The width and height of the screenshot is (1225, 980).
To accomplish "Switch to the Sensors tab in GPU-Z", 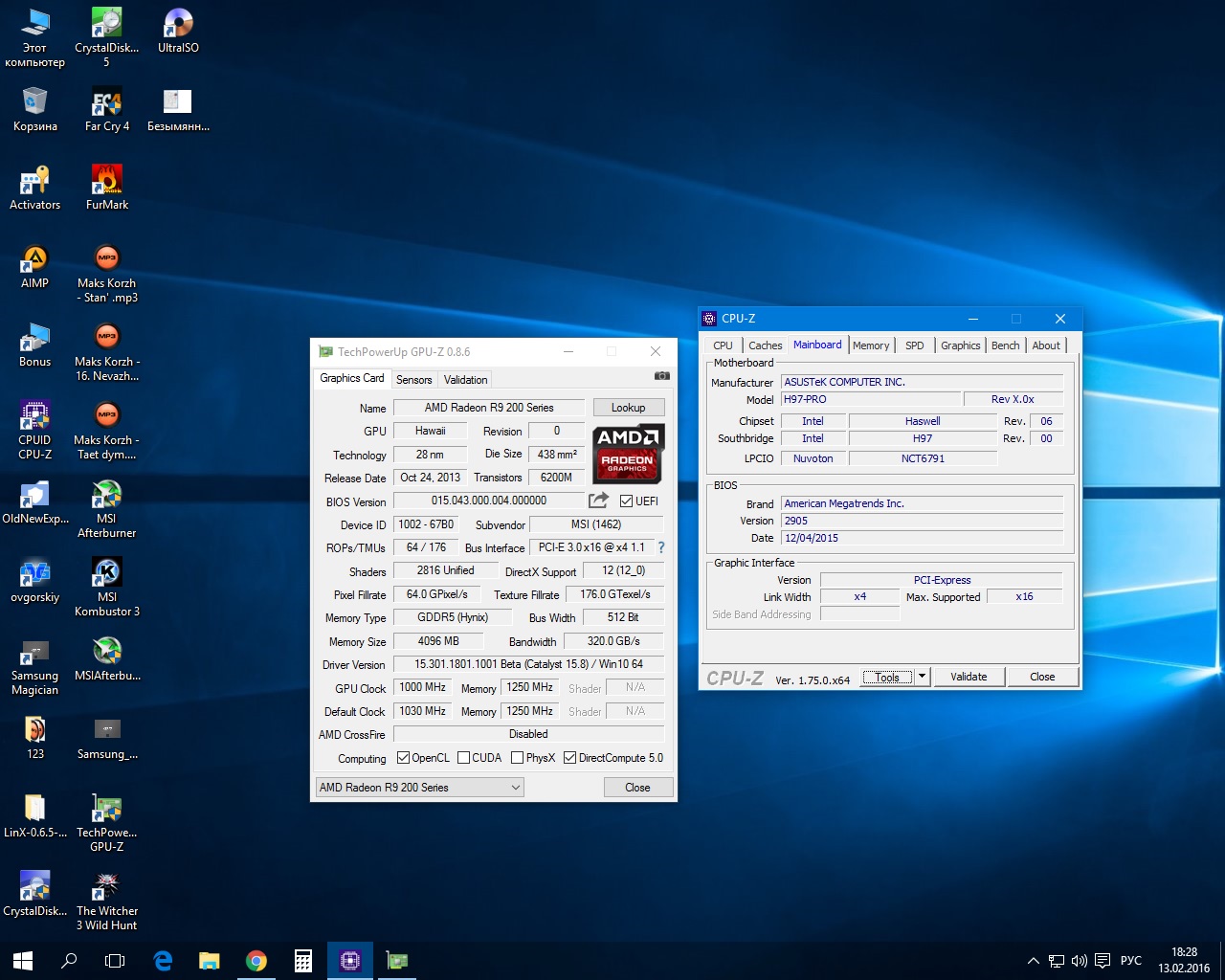I will tap(413, 380).
